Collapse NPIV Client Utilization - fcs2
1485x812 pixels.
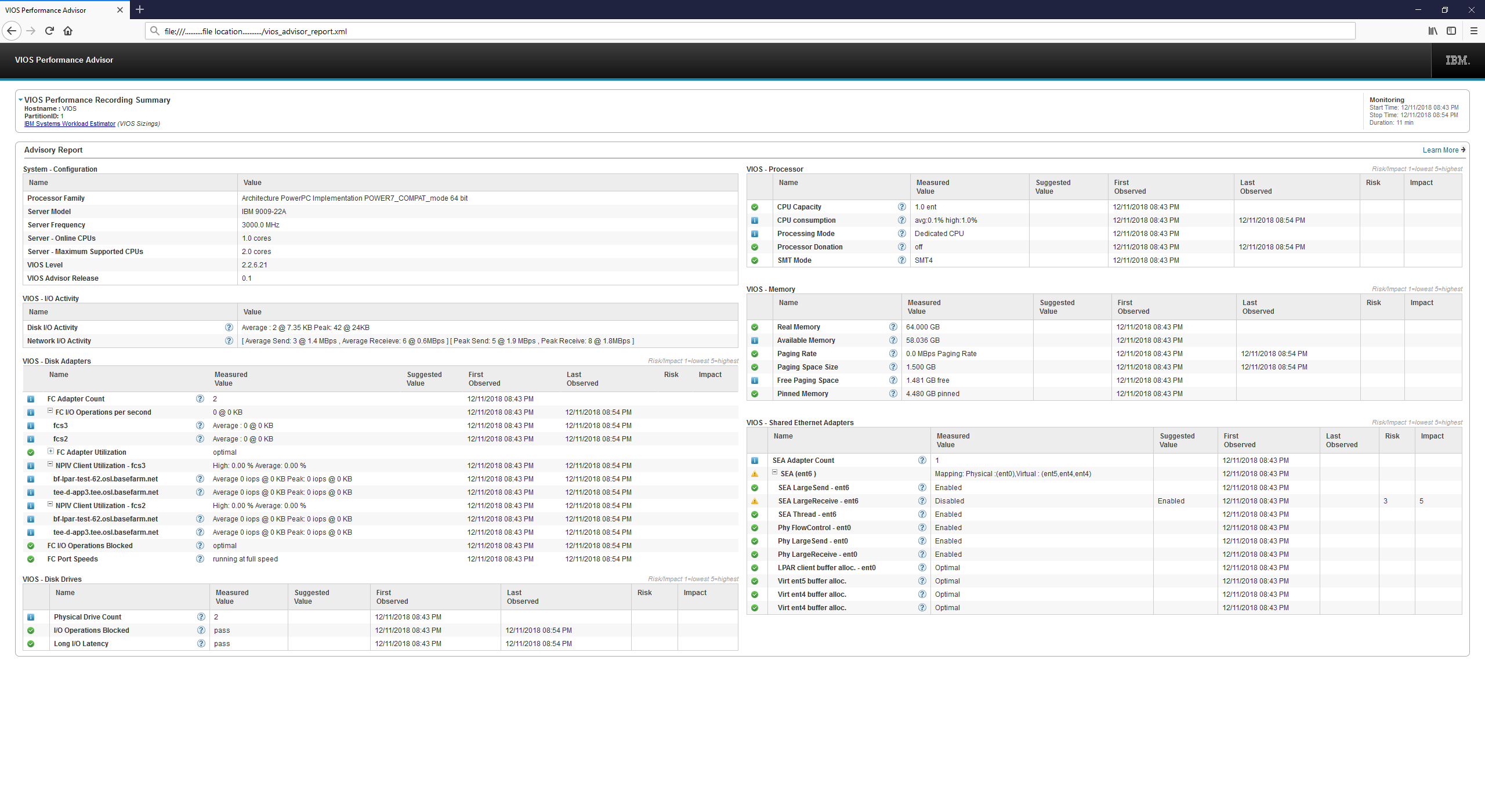50,504
